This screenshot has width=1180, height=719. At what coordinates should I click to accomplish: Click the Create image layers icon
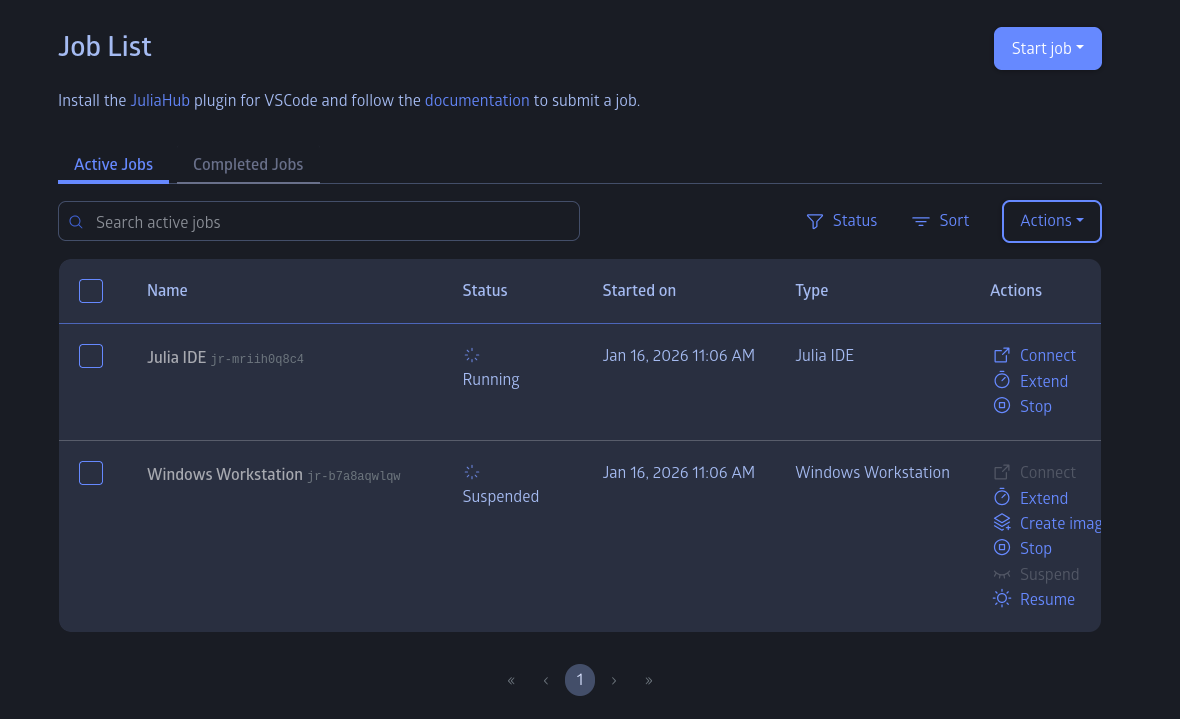click(x=1001, y=523)
